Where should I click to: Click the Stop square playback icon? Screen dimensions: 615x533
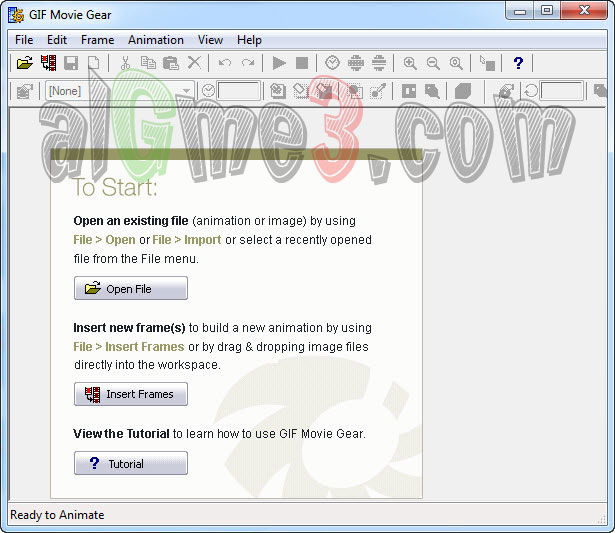(302, 63)
